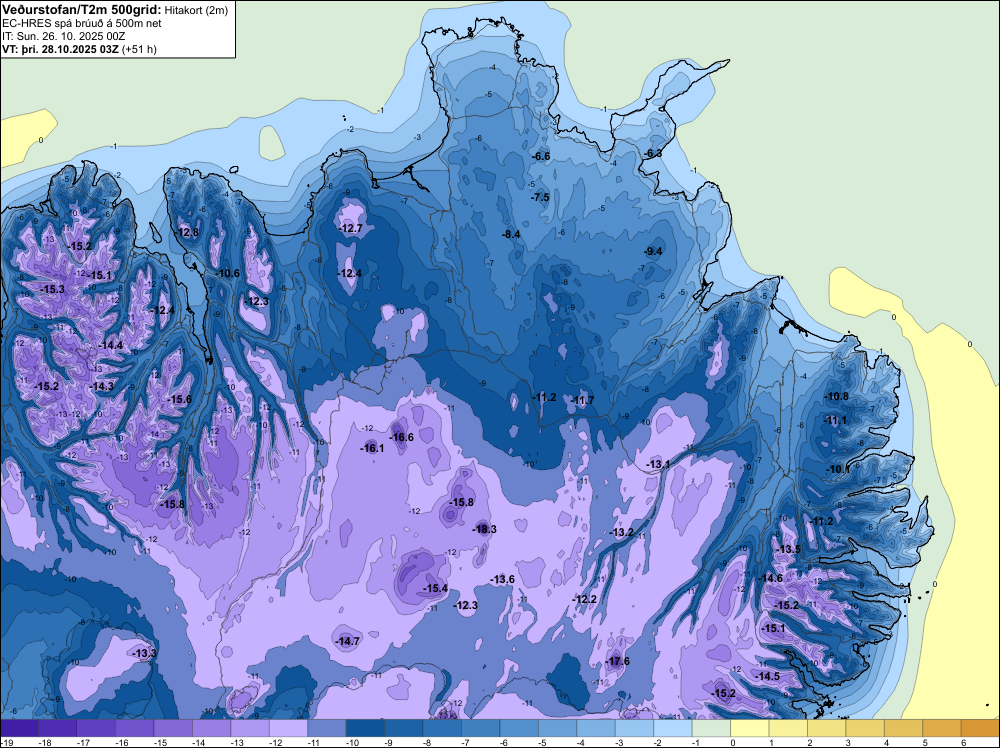
Task: Select the -10.6 temperature label
Action: 228,273
